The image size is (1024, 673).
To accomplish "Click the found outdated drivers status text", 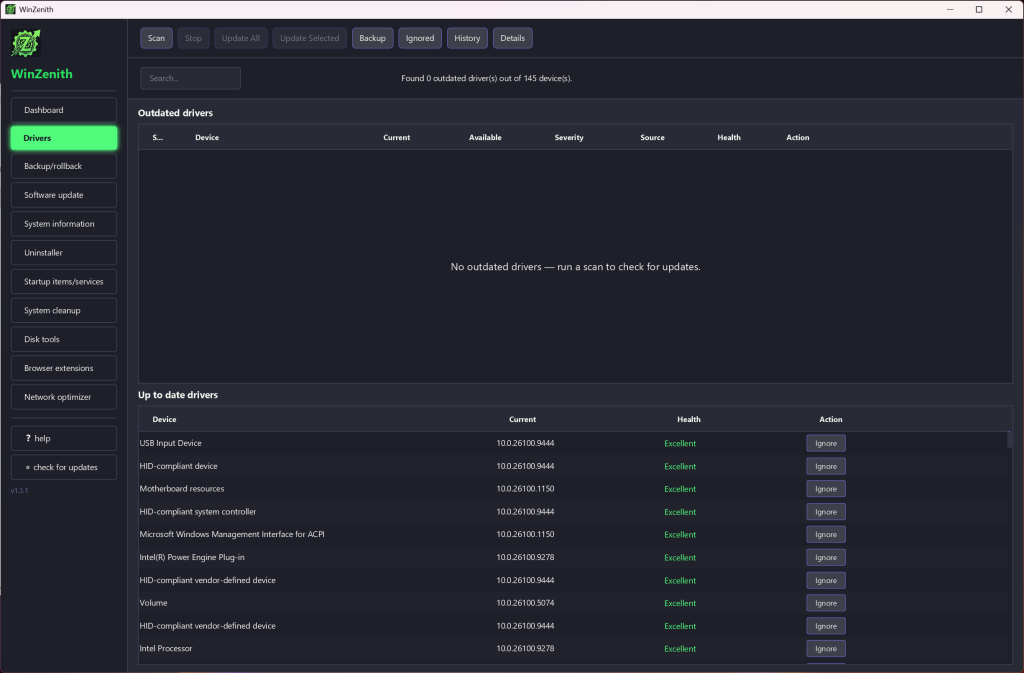I will (x=487, y=78).
